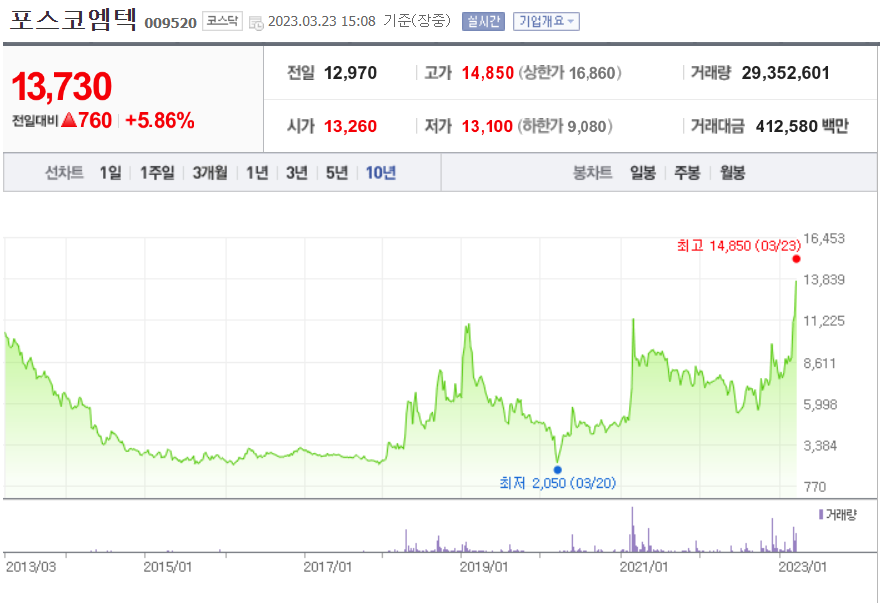The image size is (880, 603).
Task: Click the 최고 14,850 (03/23) chart label
Action: tap(739, 246)
